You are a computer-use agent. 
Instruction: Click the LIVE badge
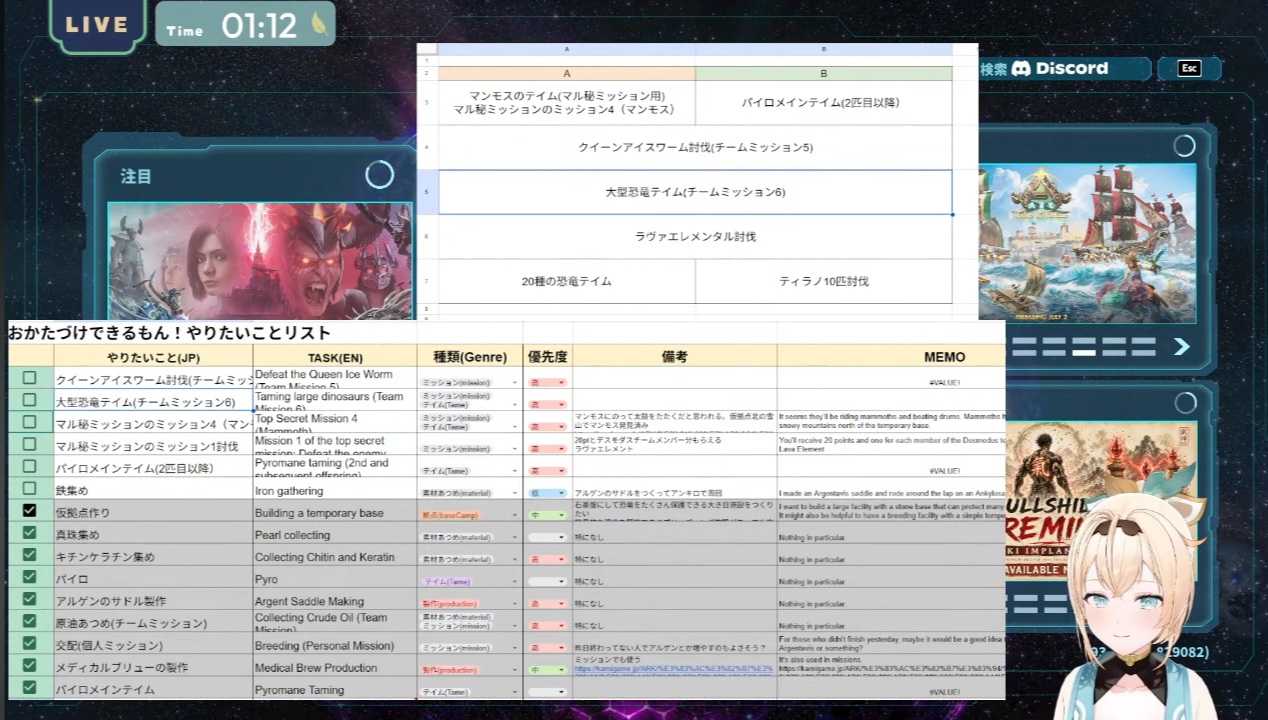[97, 25]
